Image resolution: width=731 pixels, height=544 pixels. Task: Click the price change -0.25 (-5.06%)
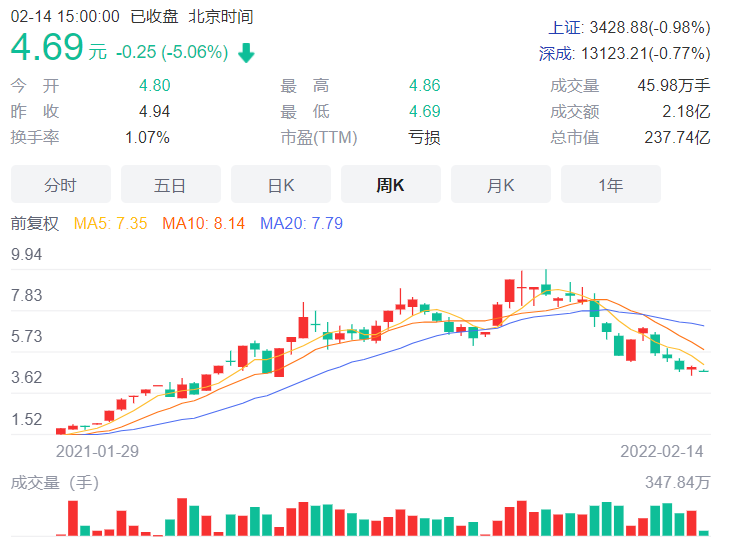(172, 52)
